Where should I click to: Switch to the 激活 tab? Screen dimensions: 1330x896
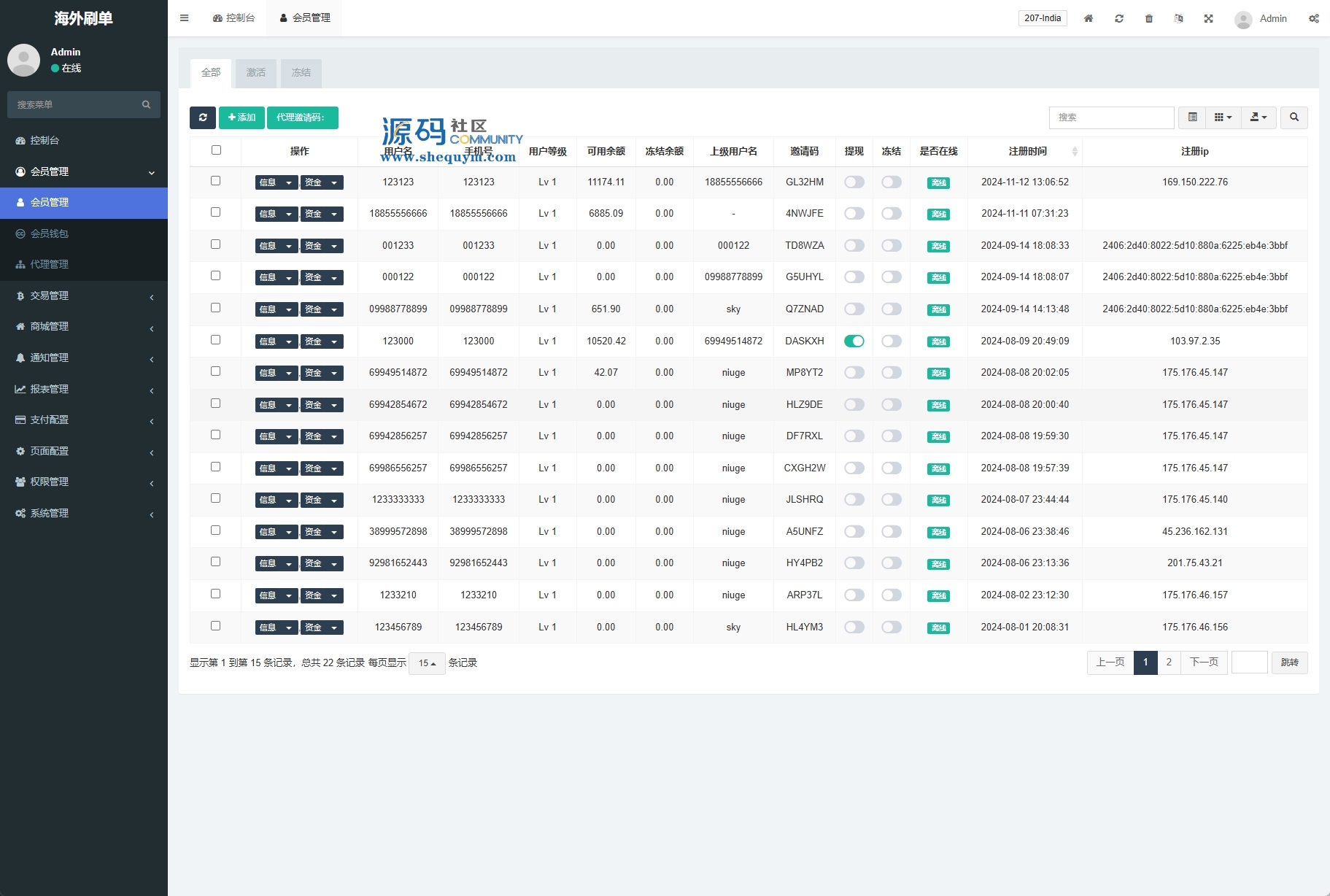(255, 73)
